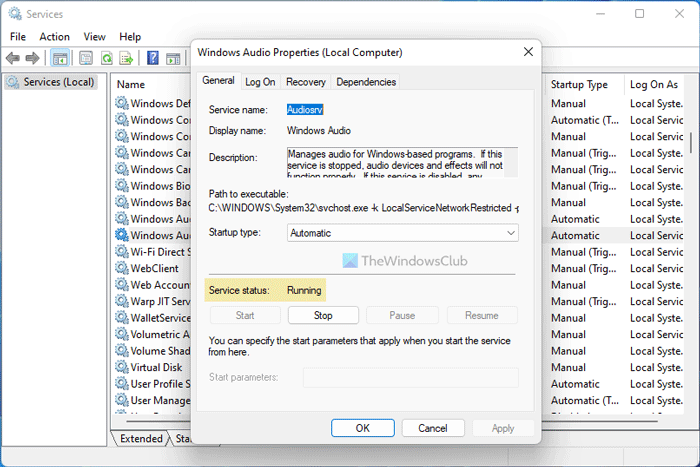Switch to the Extended view tab
Screen dimensions: 700x467
coord(141,438)
